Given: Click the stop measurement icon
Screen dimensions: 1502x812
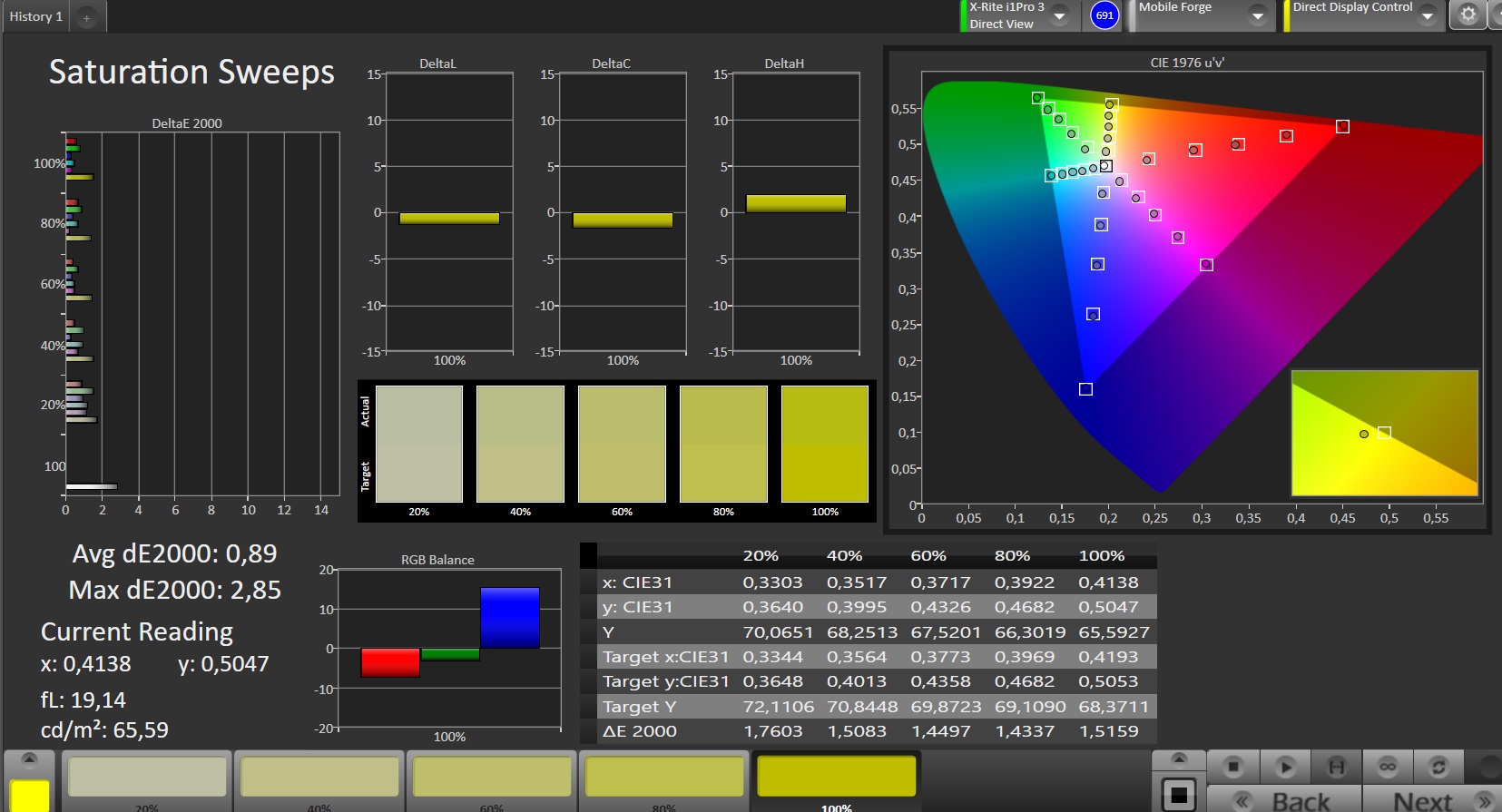Looking at the screenshot, I should [1233, 767].
